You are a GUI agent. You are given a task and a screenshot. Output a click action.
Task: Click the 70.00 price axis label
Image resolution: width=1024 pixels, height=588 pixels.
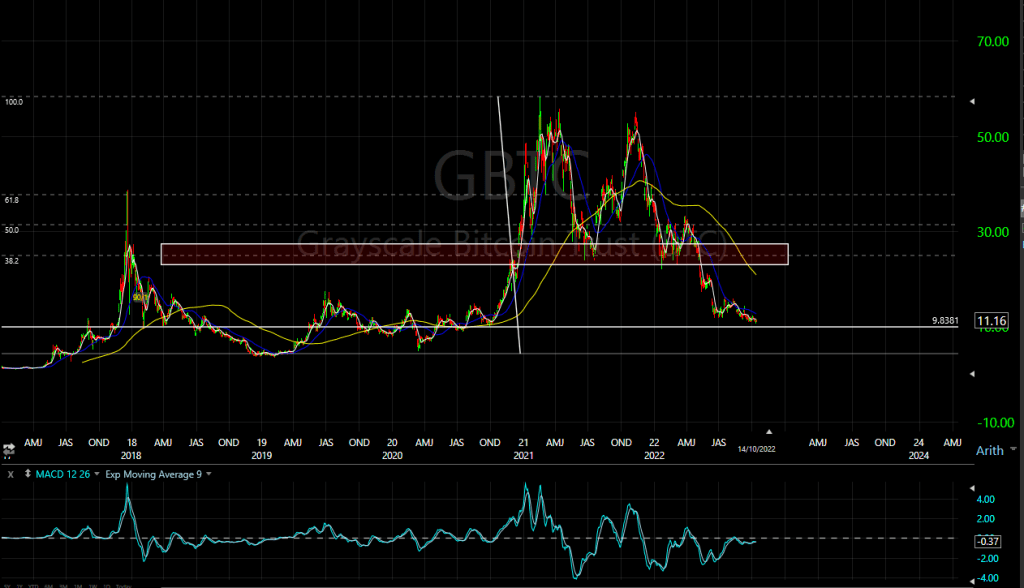(996, 42)
